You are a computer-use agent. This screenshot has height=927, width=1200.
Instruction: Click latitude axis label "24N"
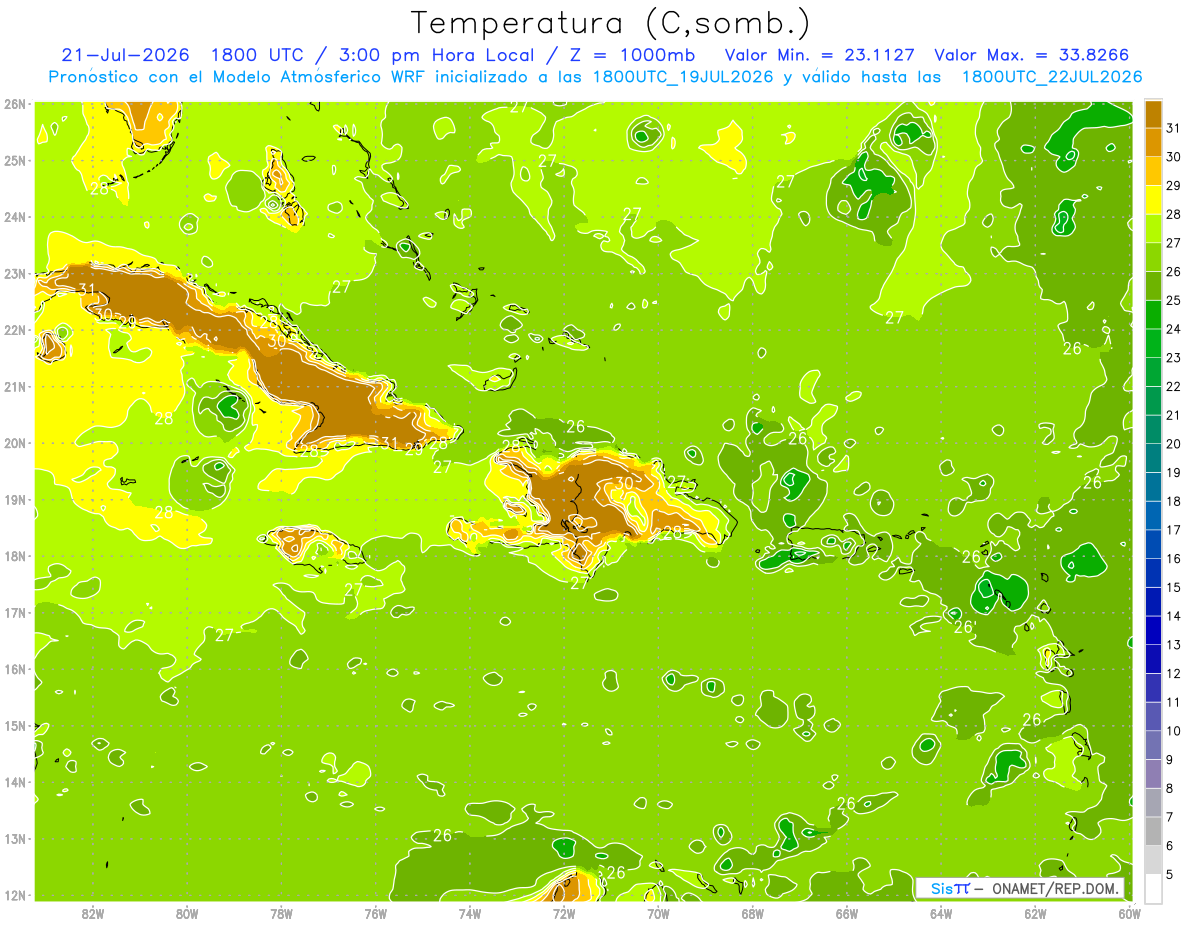point(15,217)
